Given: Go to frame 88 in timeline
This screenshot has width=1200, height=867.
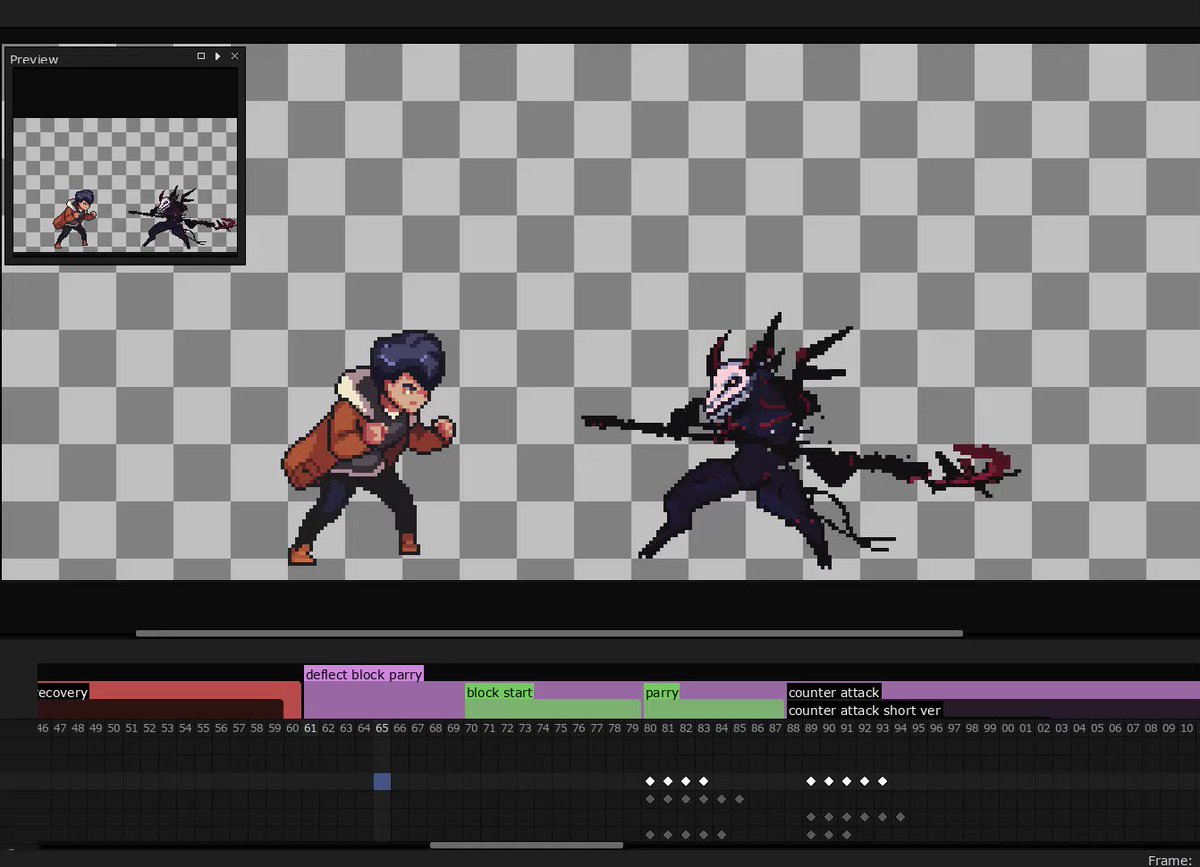Looking at the screenshot, I should (793, 728).
